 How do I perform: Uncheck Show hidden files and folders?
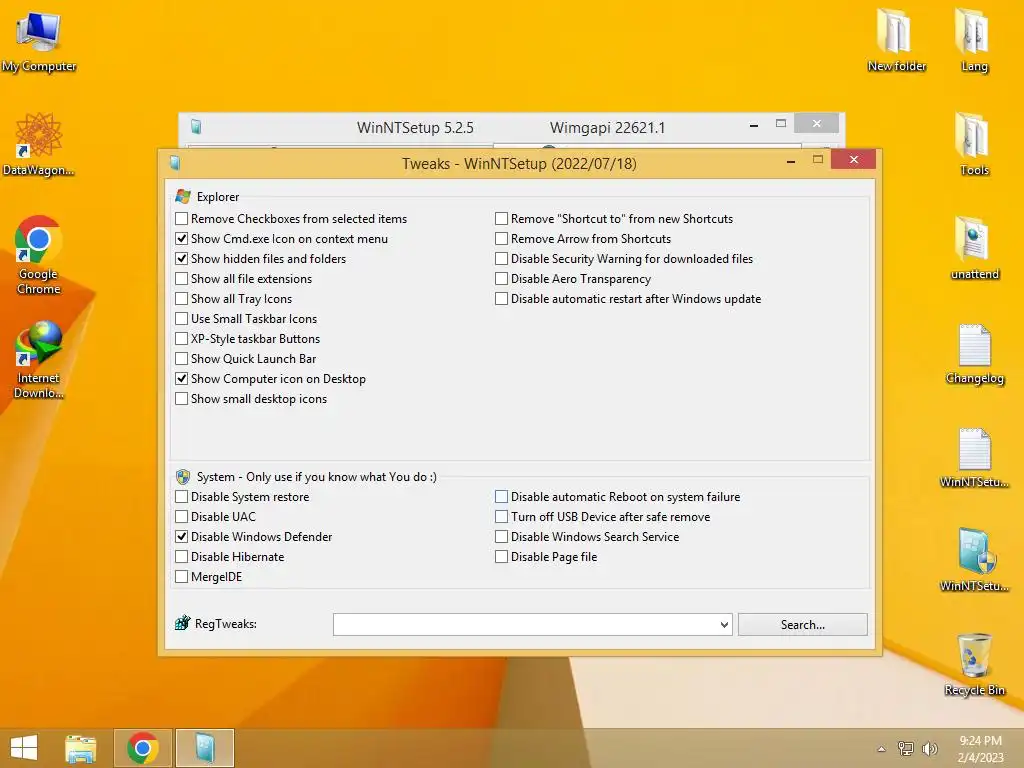tap(182, 259)
